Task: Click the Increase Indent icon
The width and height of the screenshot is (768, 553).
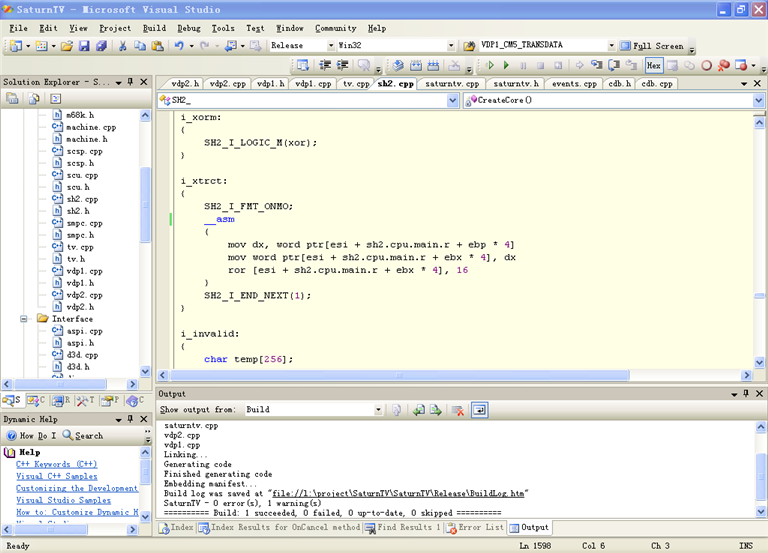Action: click(x=342, y=65)
